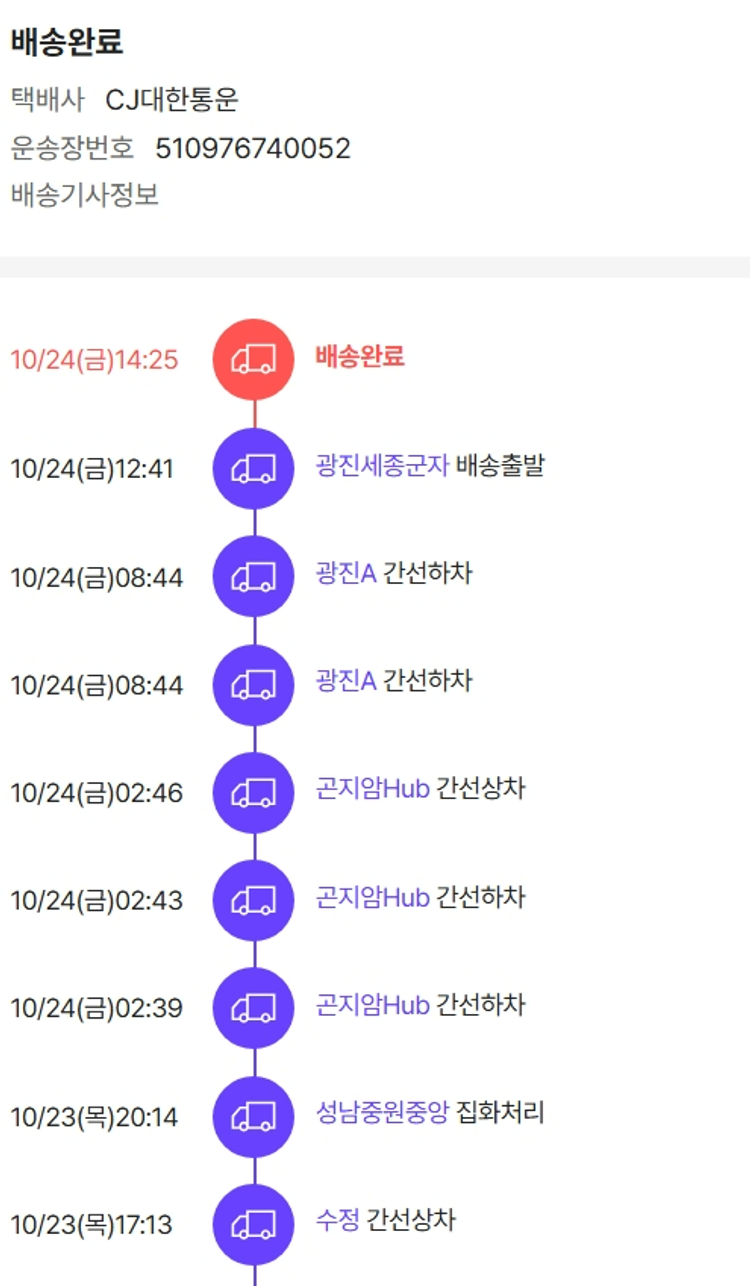Click the bold 배송완료 heading
The width and height of the screenshot is (750, 1286).
click(67, 42)
